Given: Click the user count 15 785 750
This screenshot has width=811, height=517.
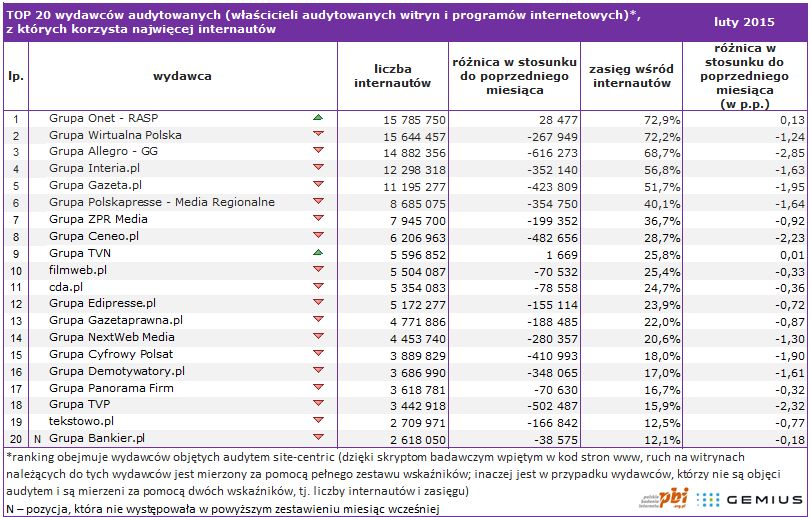Looking at the screenshot, I should click(414, 120).
